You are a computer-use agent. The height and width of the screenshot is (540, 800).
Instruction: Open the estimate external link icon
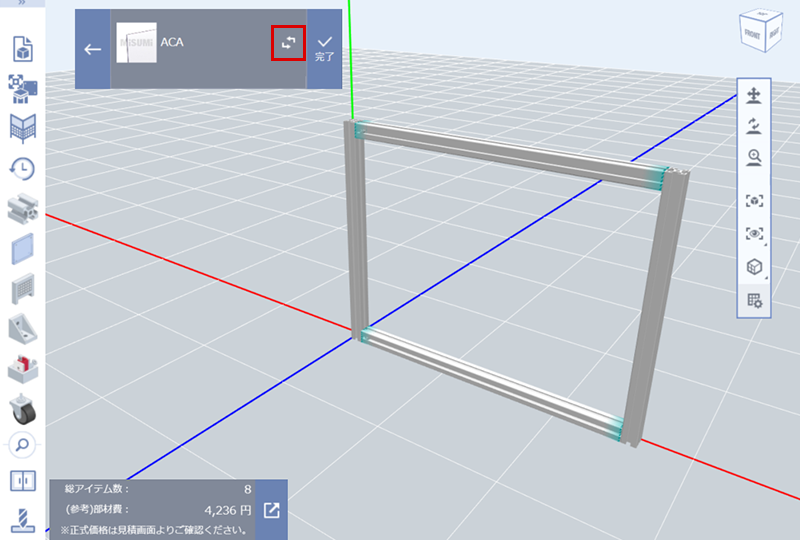pyautogui.click(x=272, y=511)
